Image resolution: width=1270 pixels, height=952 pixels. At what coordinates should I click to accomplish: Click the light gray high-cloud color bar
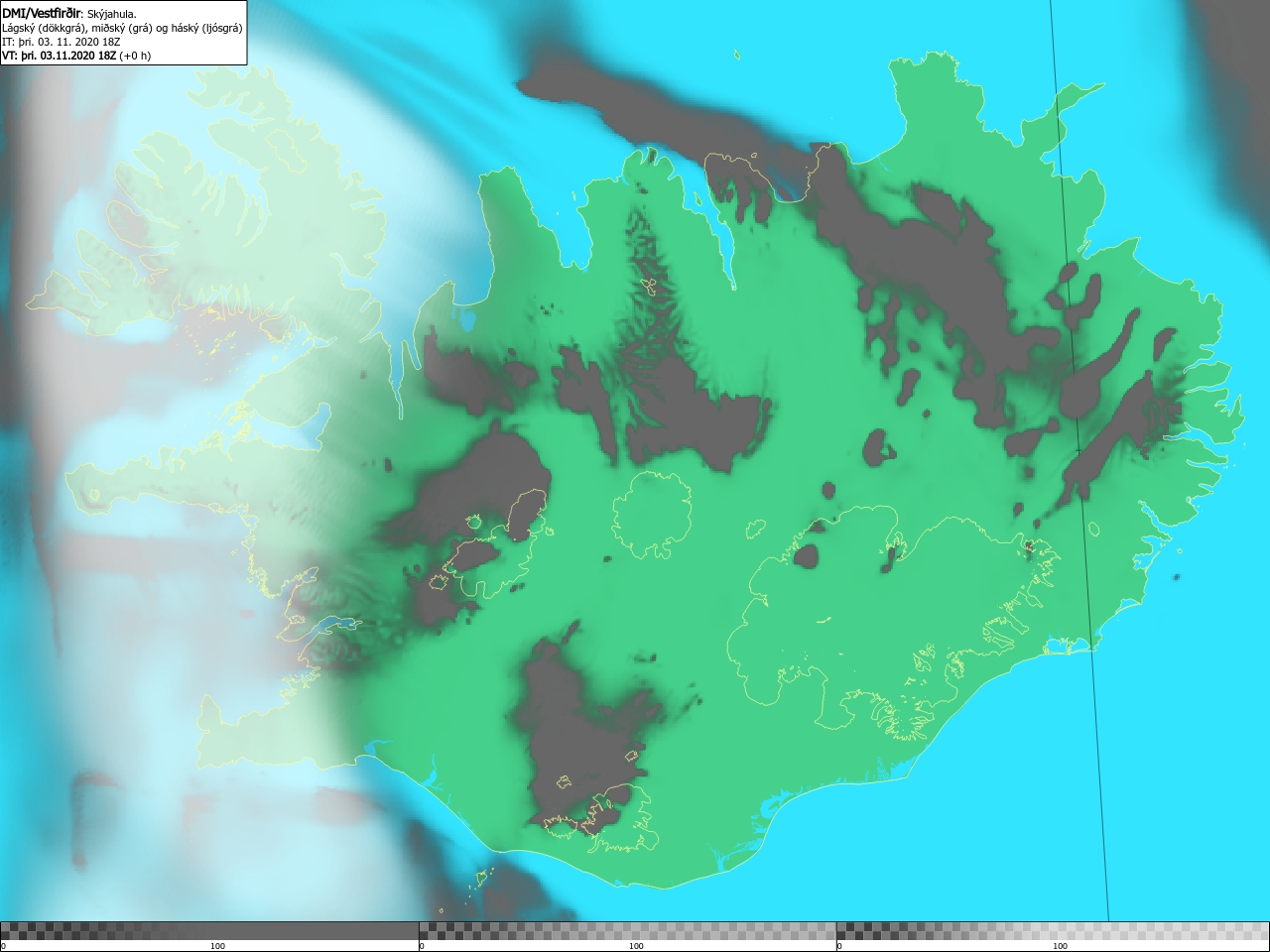click(x=1053, y=930)
